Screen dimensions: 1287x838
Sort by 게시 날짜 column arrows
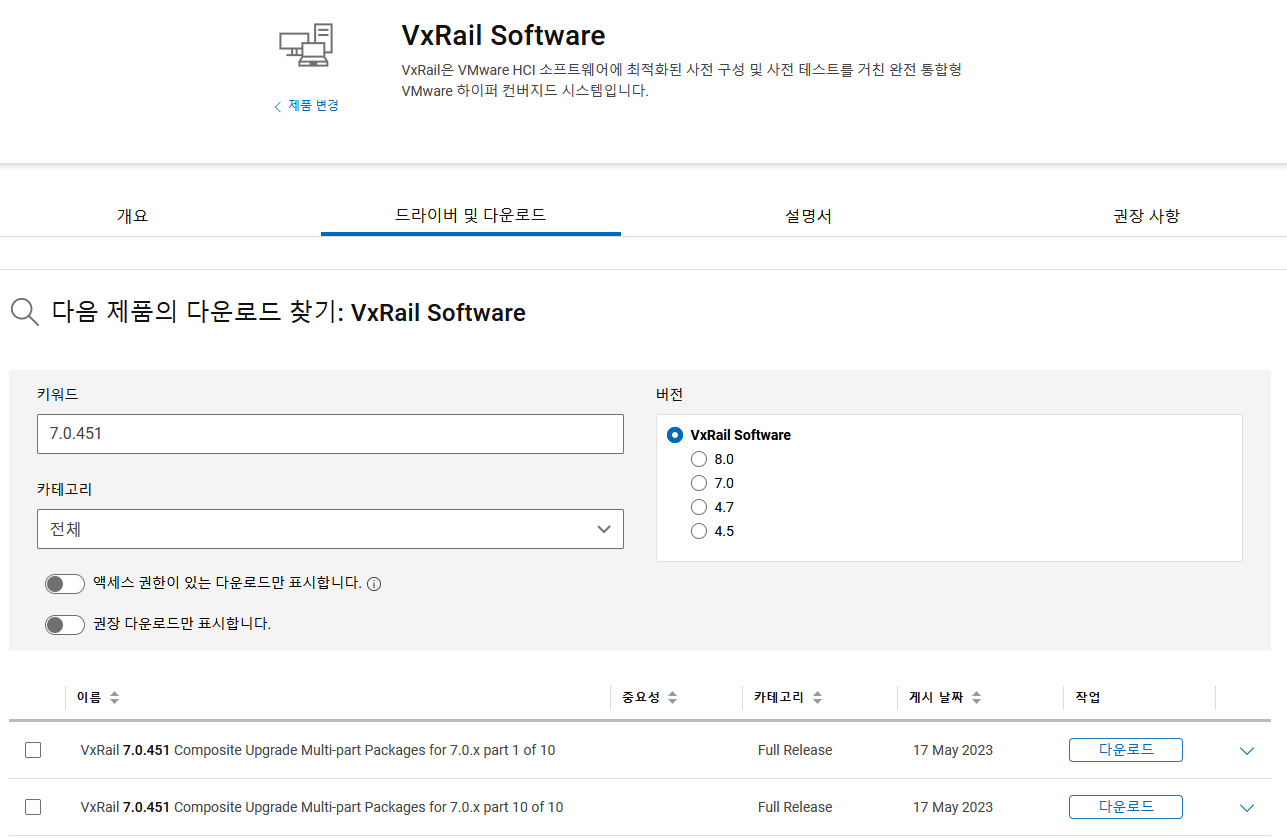click(976, 698)
